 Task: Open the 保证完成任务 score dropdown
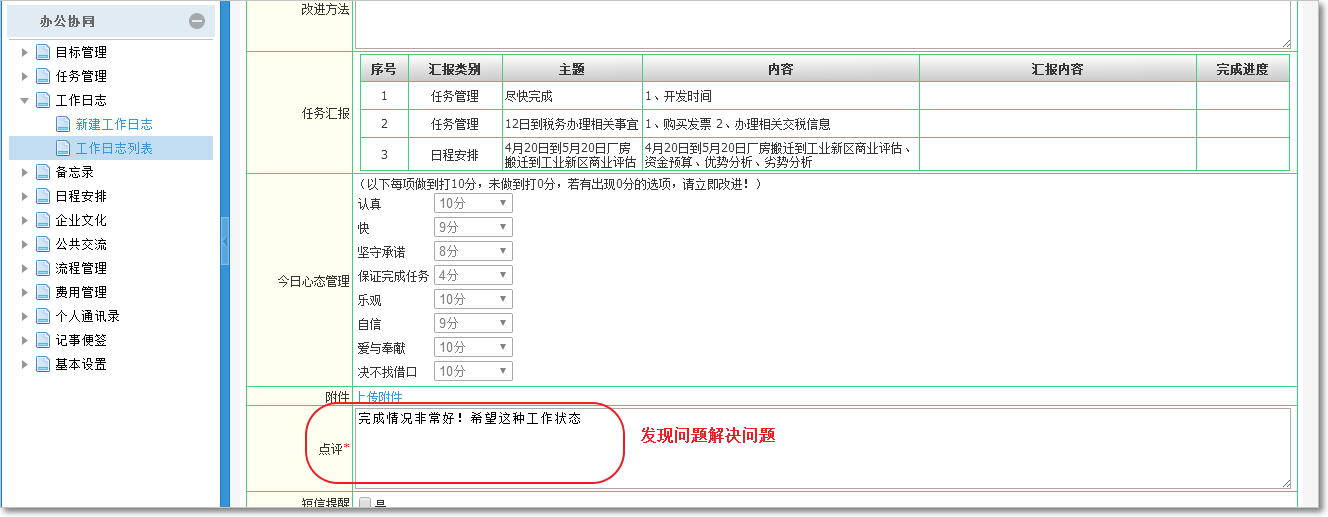coord(473,276)
